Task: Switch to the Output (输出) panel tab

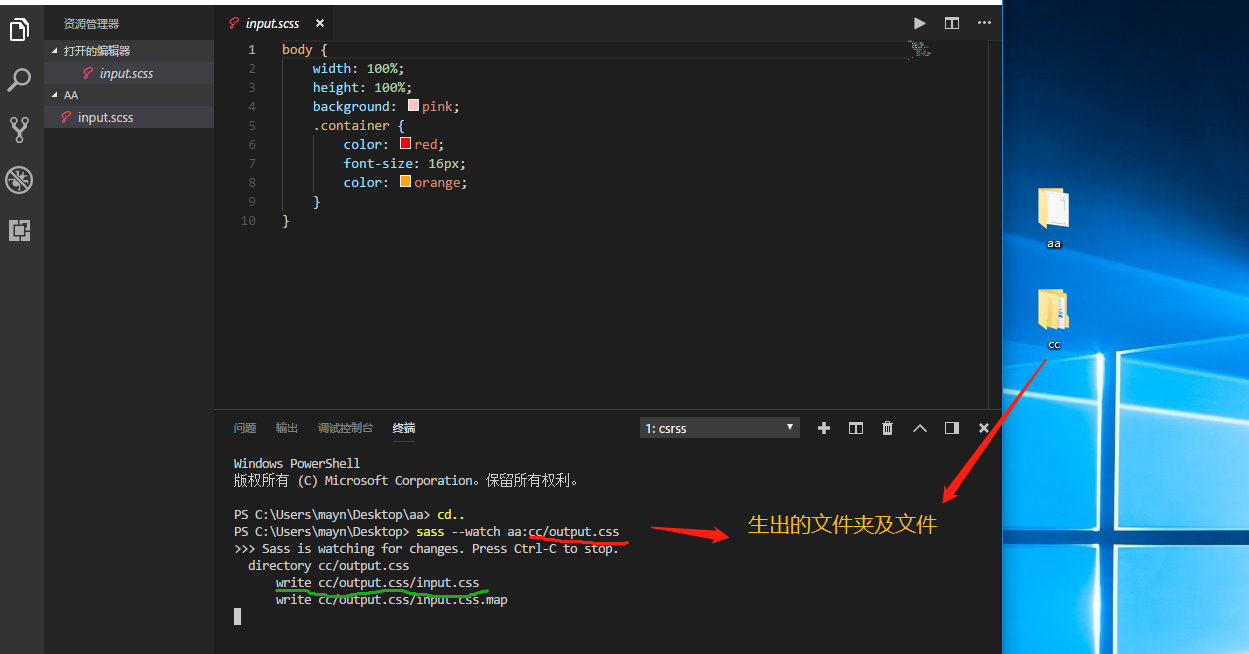Action: click(287, 428)
